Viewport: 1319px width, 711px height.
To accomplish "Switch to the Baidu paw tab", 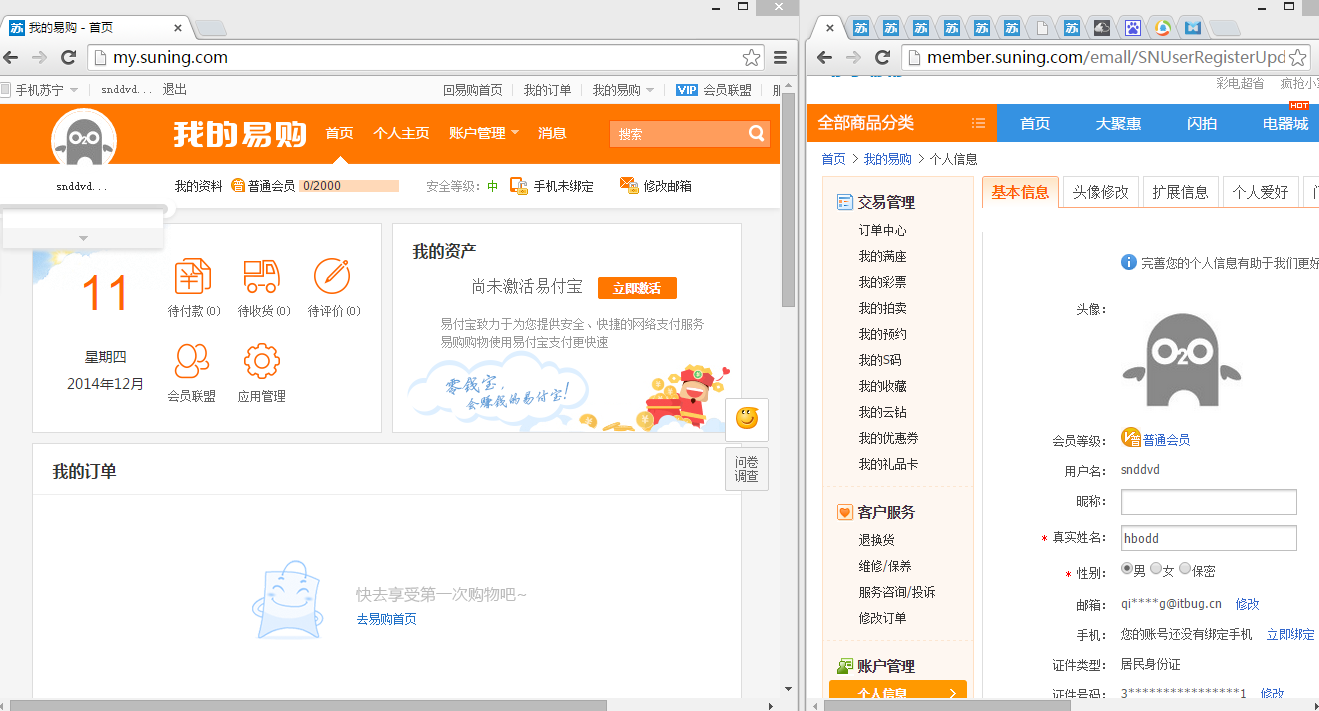I will tap(1132, 28).
